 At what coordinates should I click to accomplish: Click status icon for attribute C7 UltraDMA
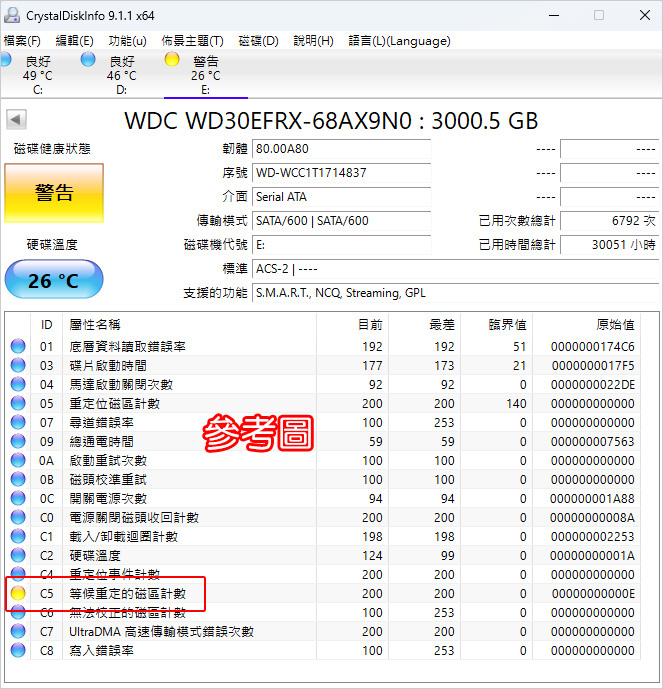(x=18, y=631)
